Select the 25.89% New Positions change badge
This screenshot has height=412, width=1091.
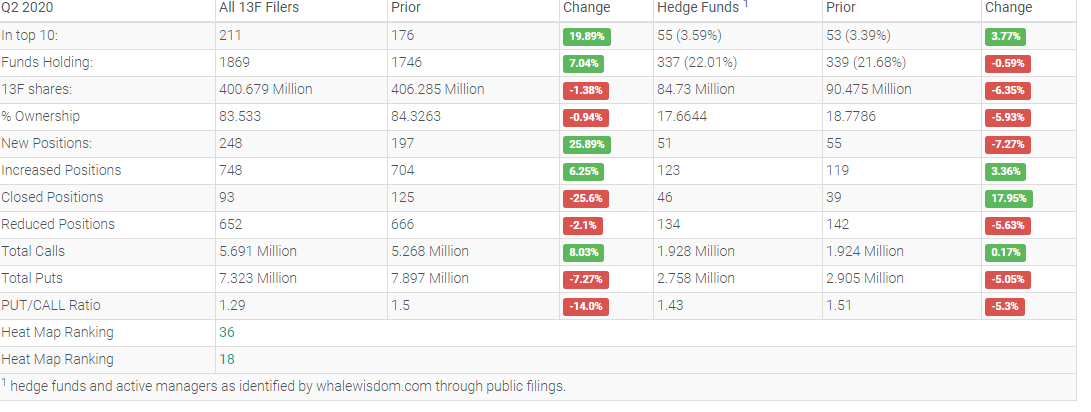pos(586,144)
